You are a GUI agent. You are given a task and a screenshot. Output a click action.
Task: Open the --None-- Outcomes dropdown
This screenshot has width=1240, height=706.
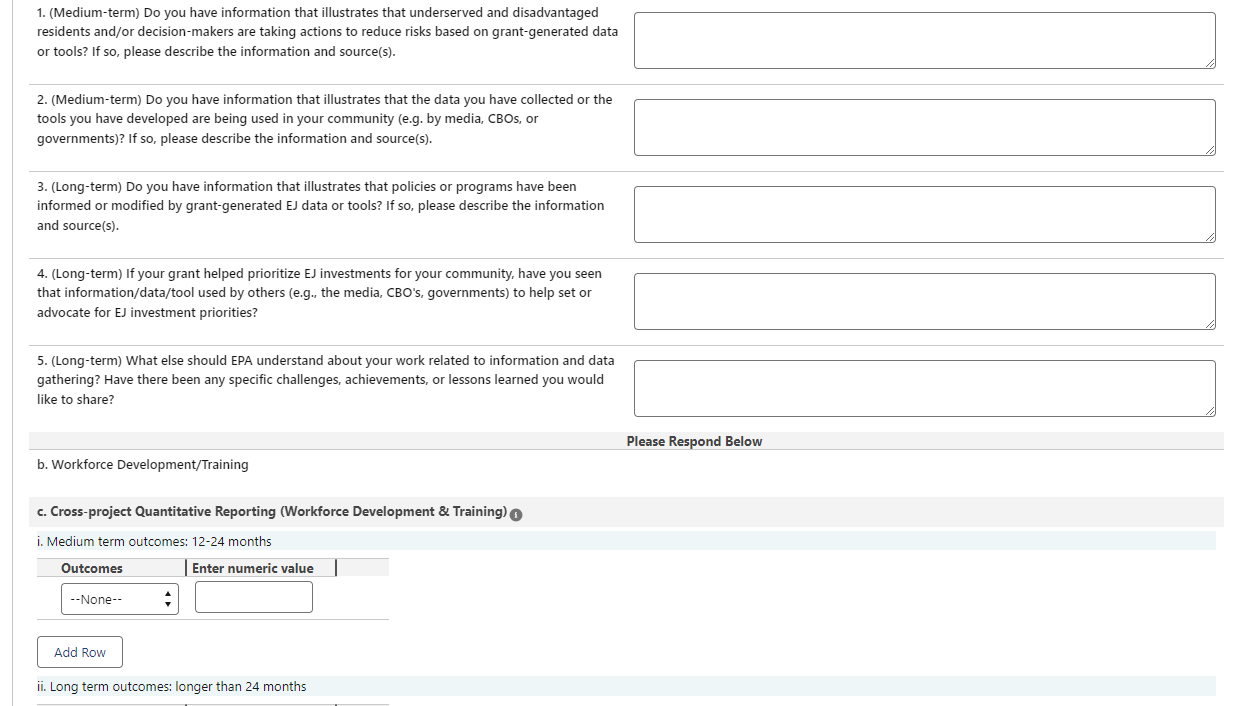[x=120, y=599]
